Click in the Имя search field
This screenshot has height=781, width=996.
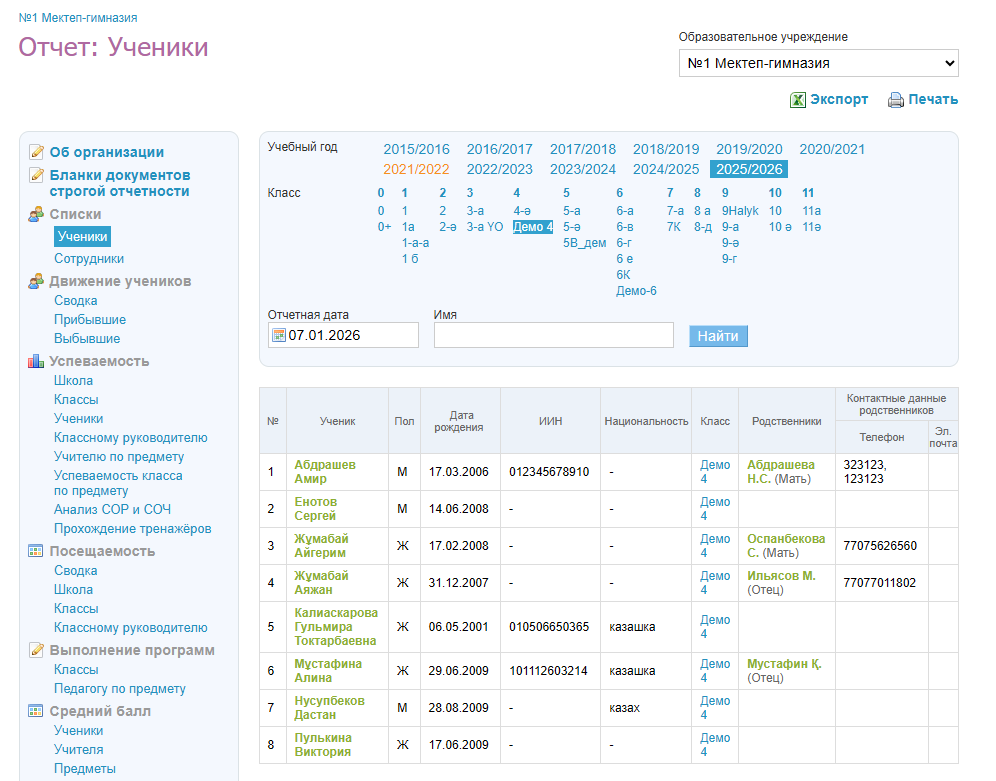553,335
